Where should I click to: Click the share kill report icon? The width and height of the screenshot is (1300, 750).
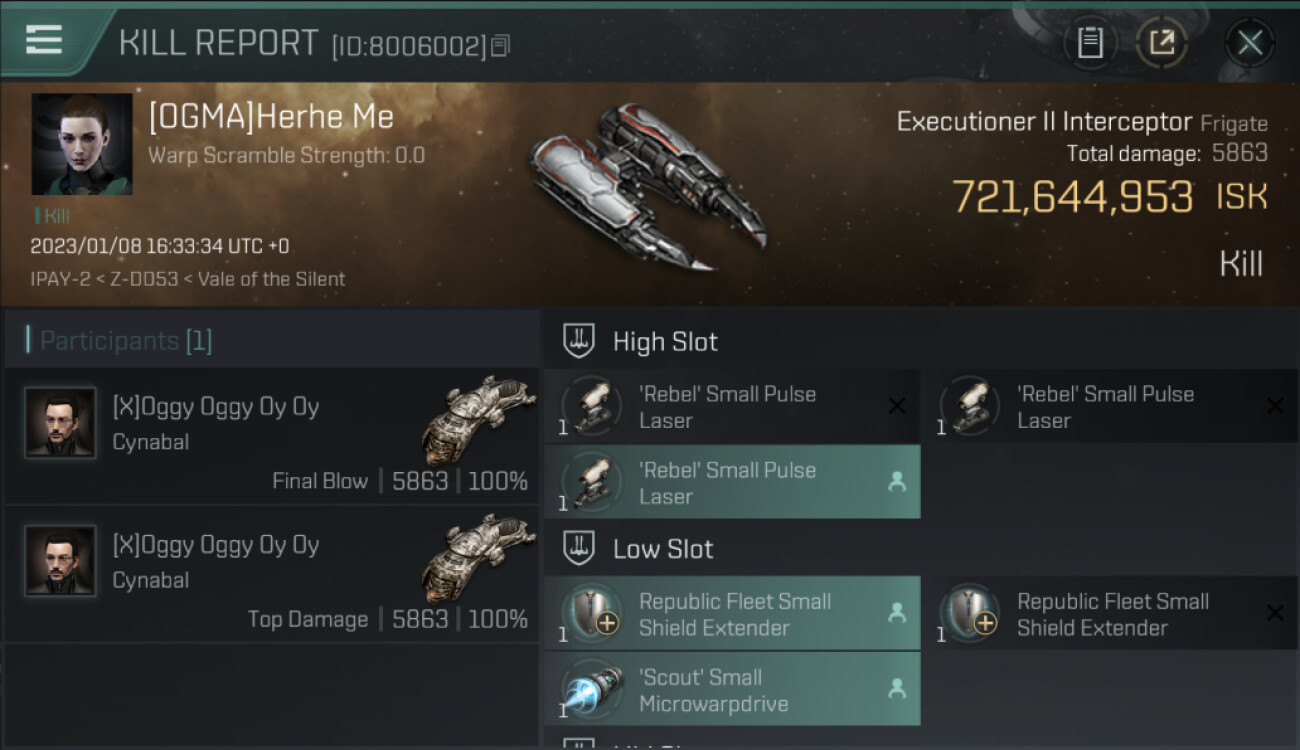pyautogui.click(x=1161, y=43)
